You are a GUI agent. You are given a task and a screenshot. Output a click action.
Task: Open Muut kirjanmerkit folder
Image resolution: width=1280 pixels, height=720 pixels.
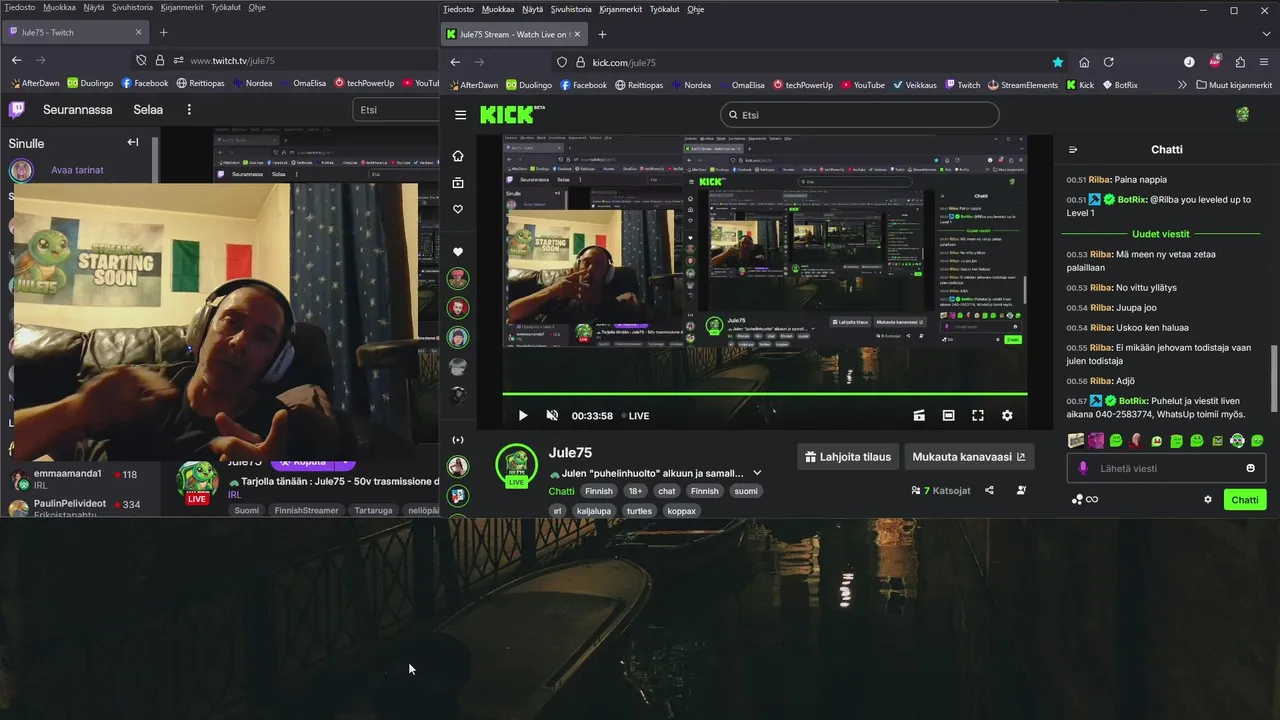coord(1234,85)
